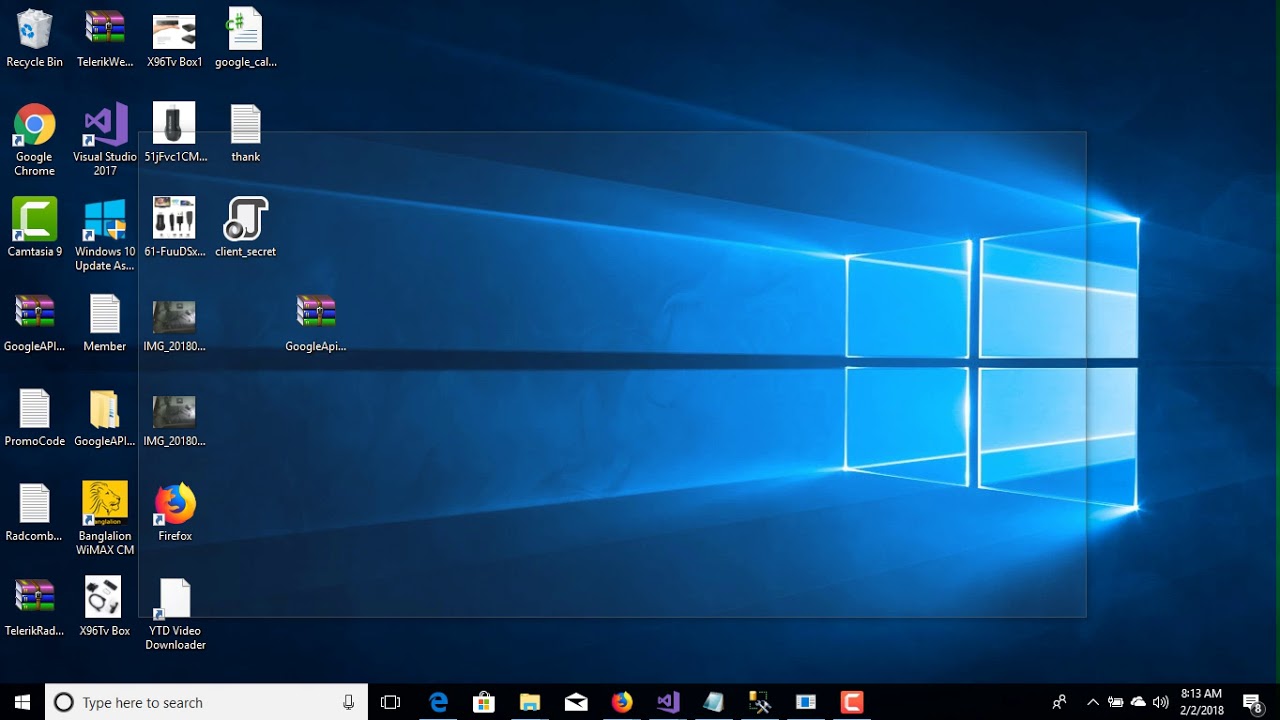Open Microsoft Store from the taskbar
This screenshot has height=720, width=1280.
pos(484,702)
